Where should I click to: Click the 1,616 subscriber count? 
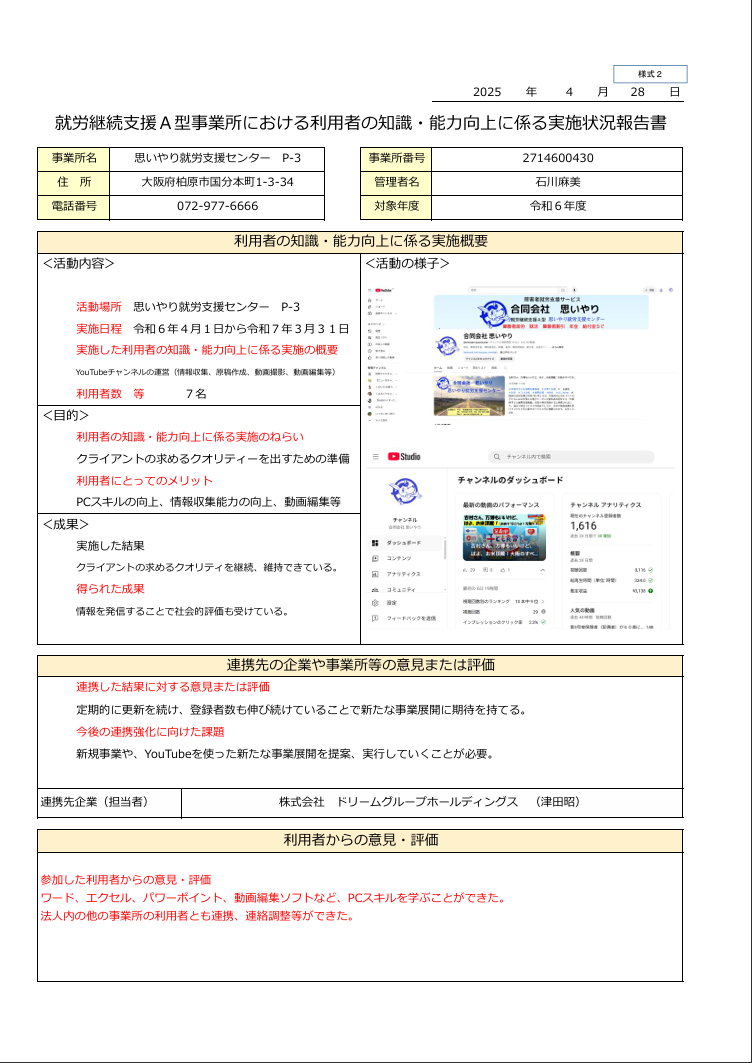pos(583,526)
